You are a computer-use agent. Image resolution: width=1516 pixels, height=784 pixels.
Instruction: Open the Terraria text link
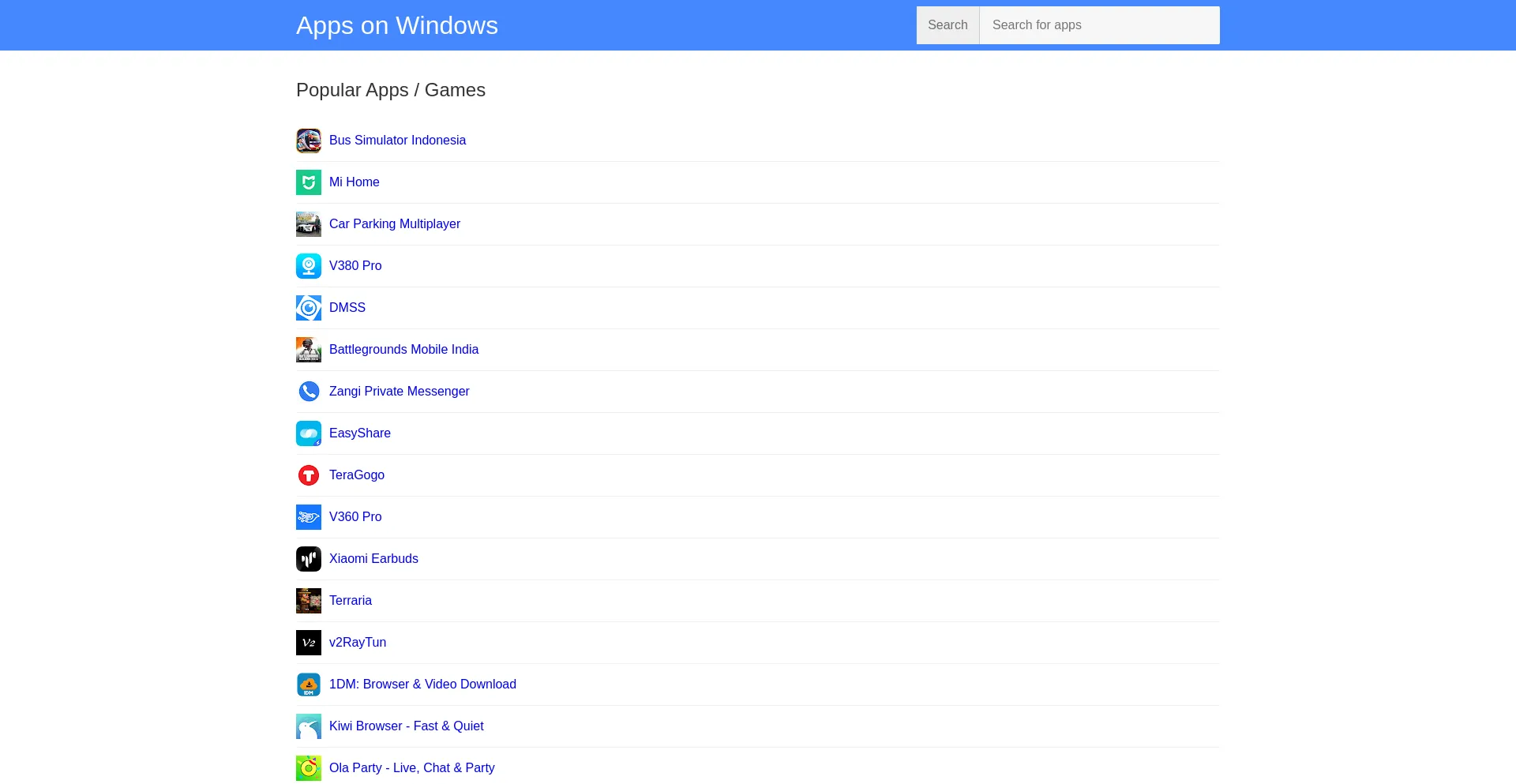point(351,600)
